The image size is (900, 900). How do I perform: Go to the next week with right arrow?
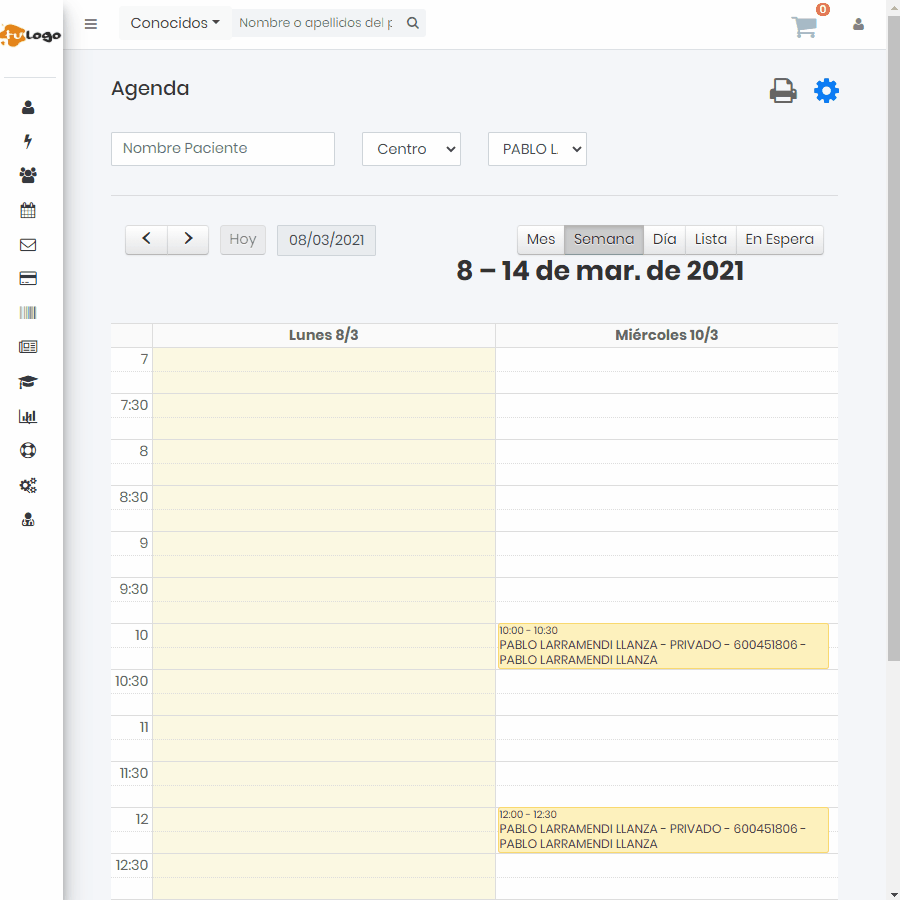click(188, 240)
